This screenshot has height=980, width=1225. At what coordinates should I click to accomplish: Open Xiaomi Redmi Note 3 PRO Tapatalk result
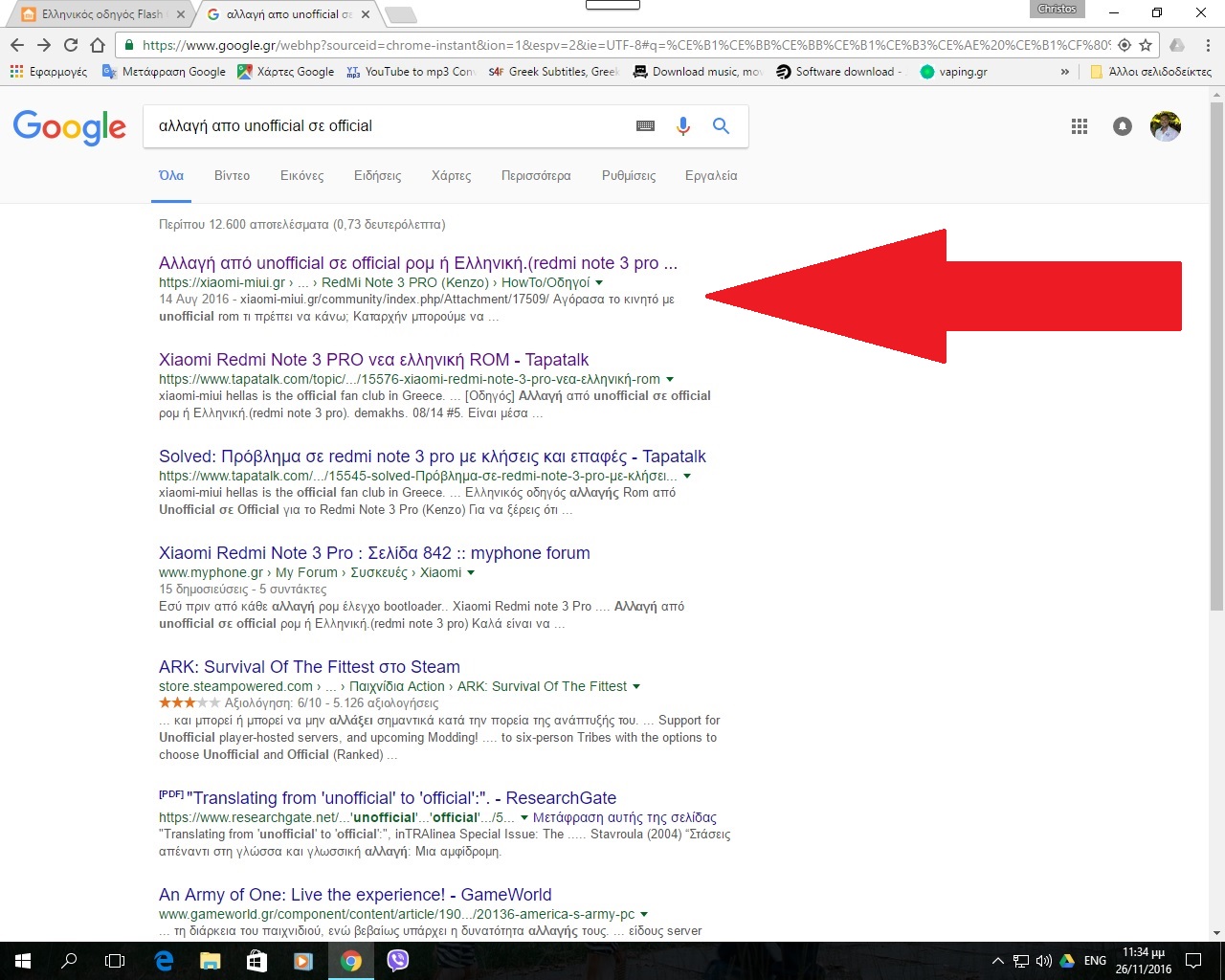click(x=373, y=360)
